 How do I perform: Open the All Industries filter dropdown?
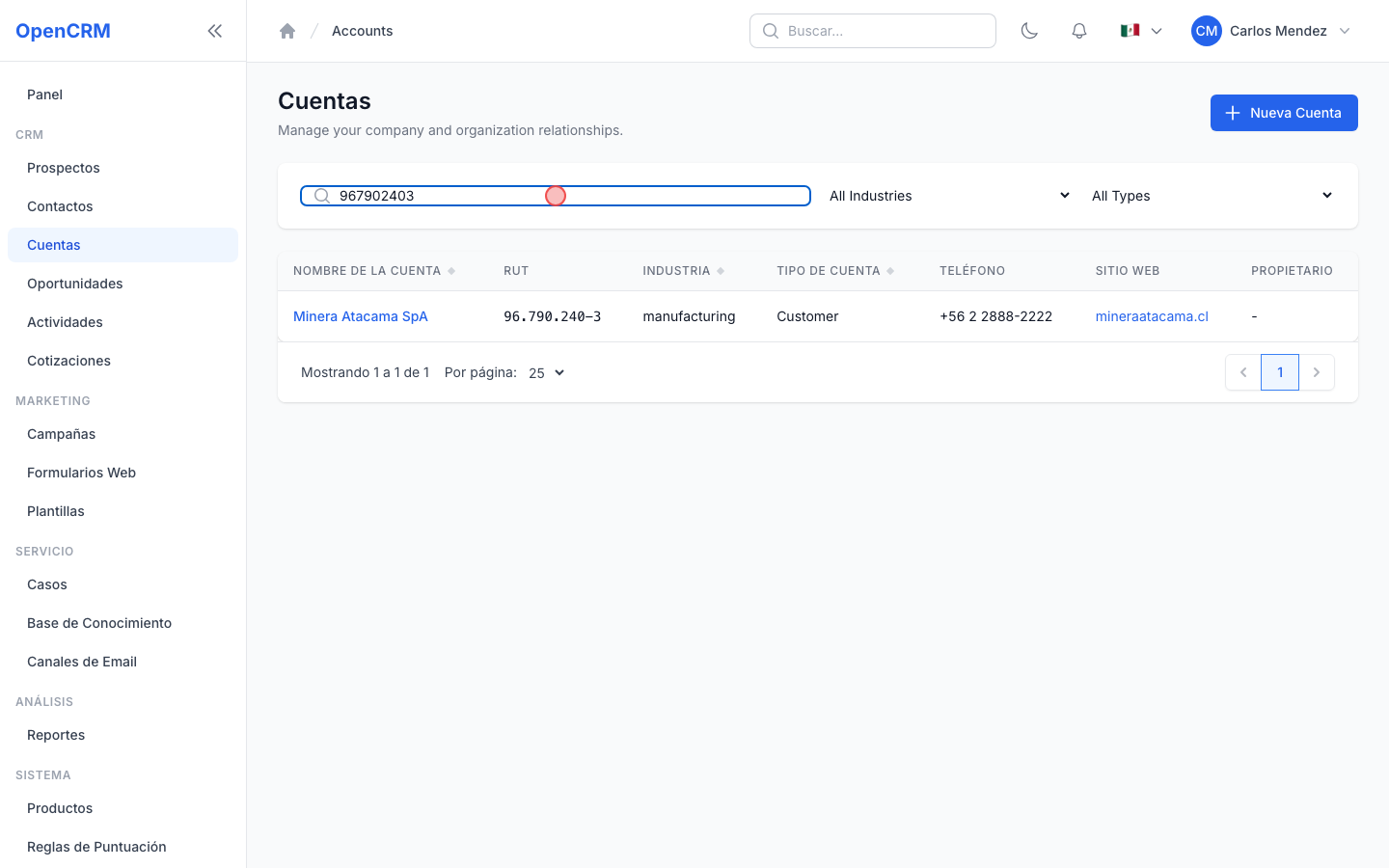(949, 196)
